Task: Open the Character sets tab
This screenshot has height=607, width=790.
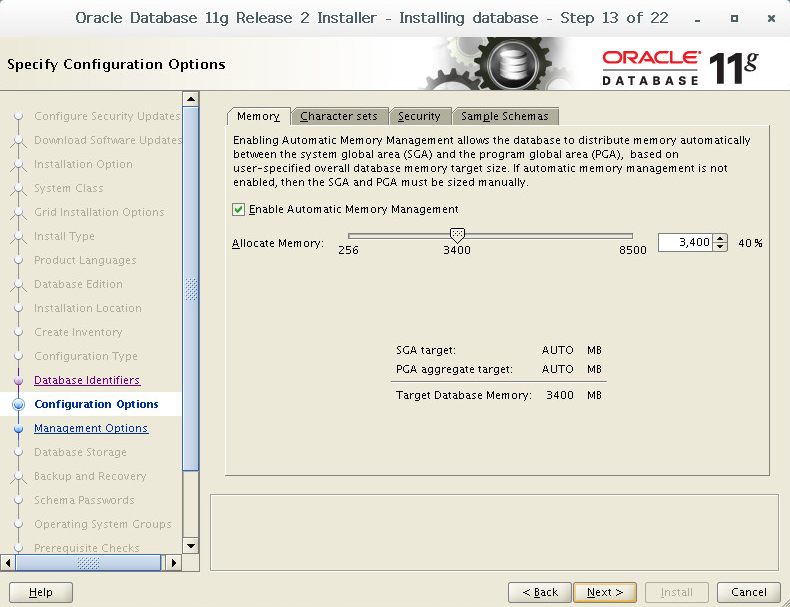Action: pyautogui.click(x=339, y=116)
